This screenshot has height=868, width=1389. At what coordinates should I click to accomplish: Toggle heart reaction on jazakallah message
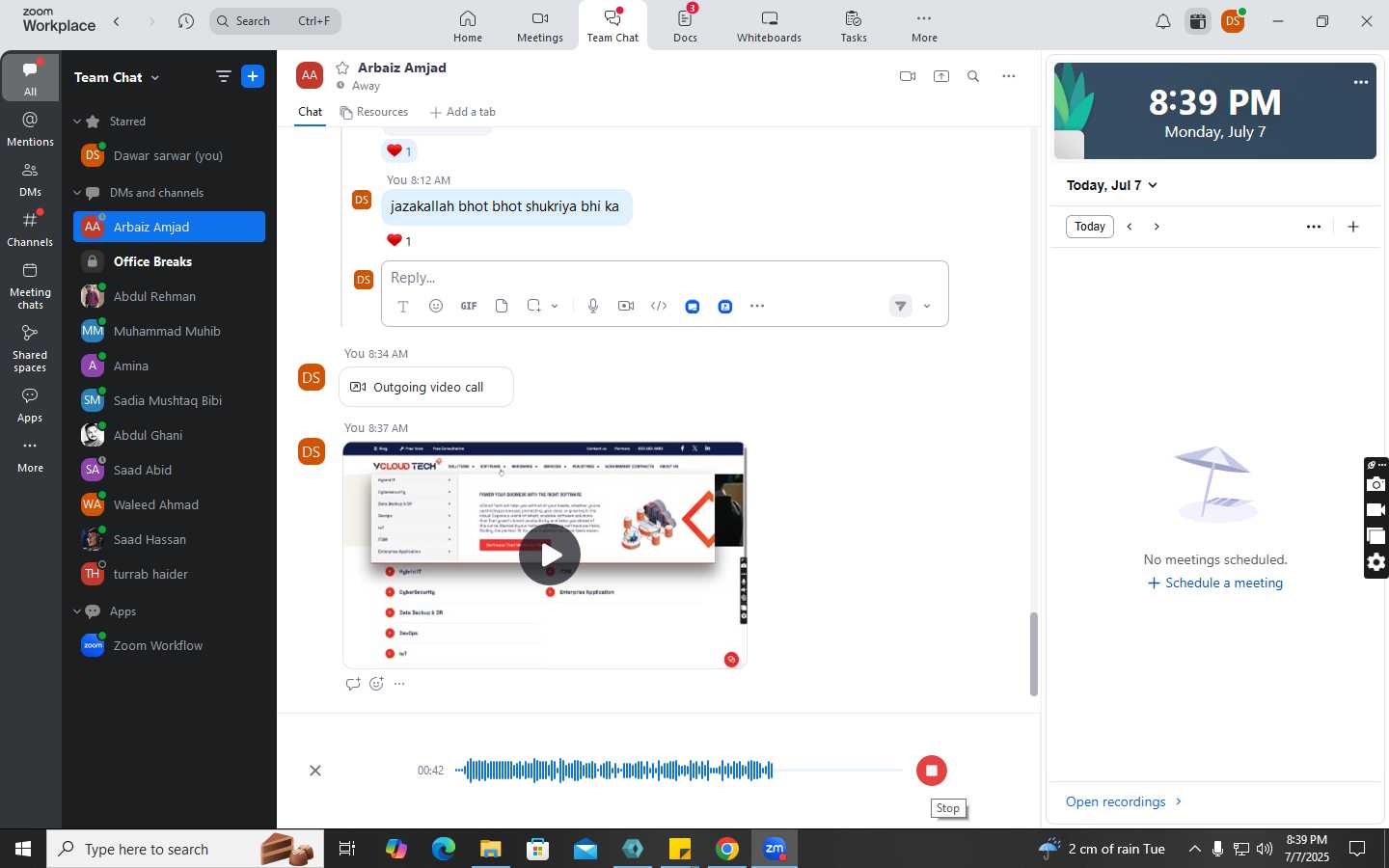pos(398,241)
